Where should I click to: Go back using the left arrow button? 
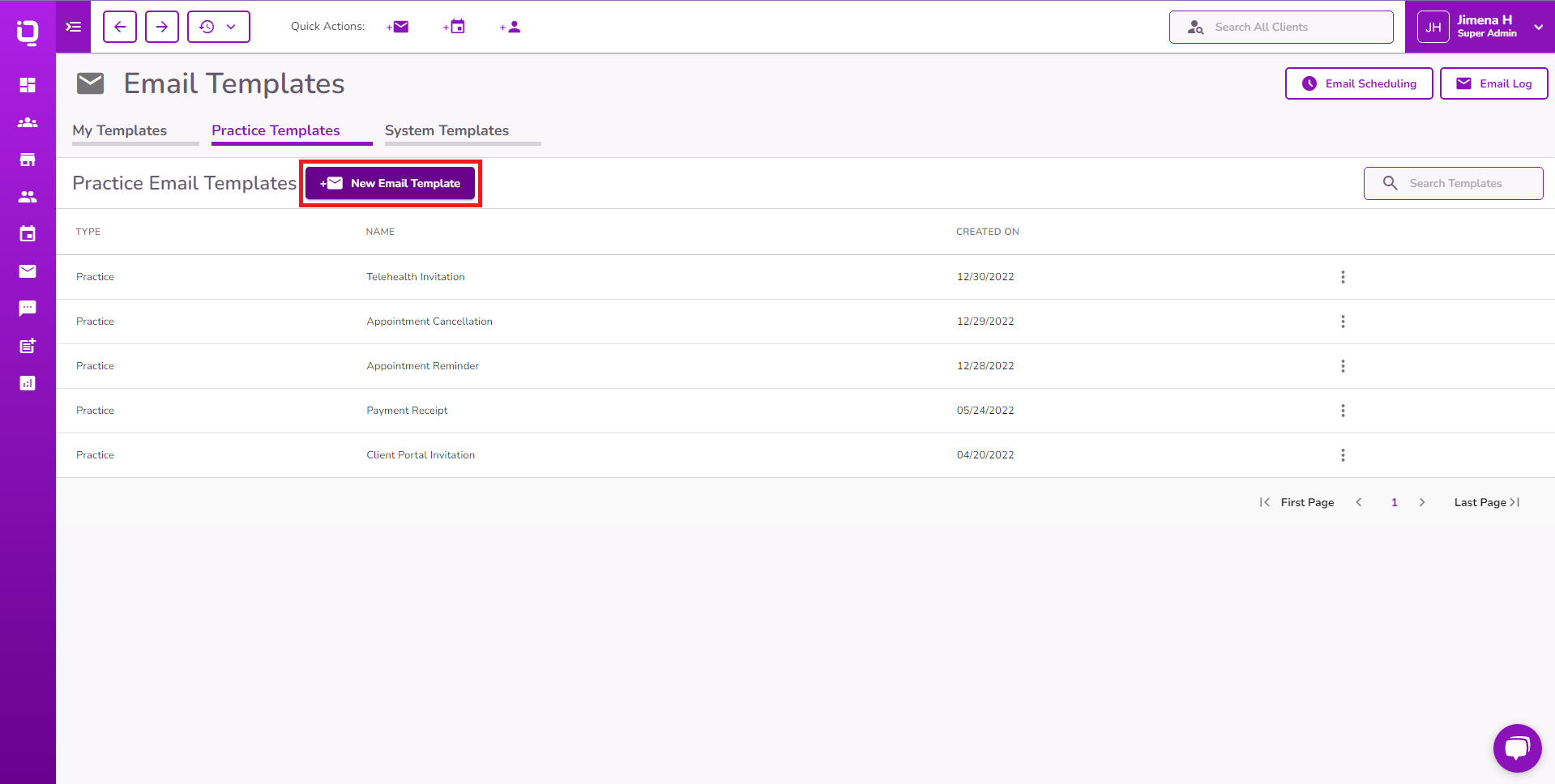point(120,27)
